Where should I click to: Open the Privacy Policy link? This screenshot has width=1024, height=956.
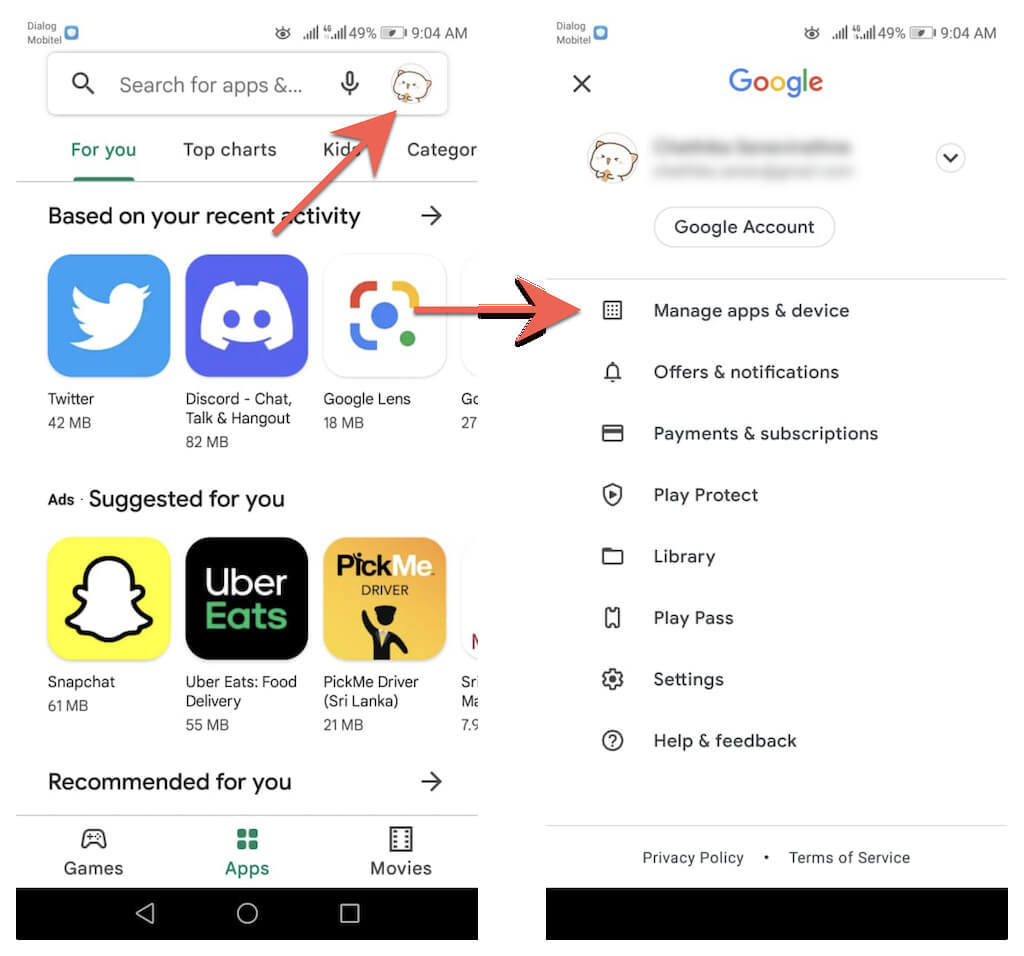coord(693,857)
